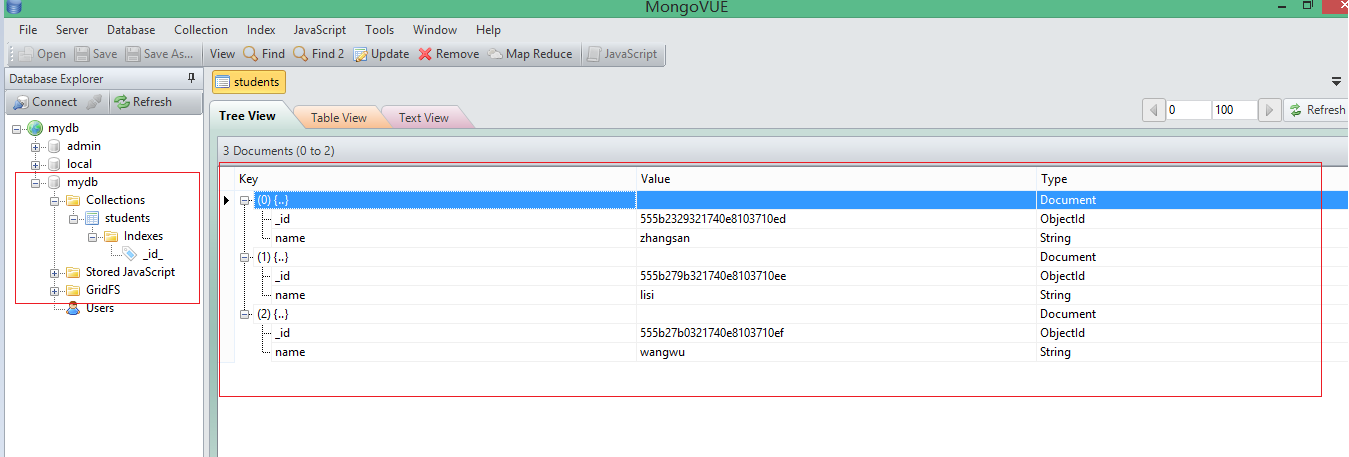
Task: Select the students document tab
Action: pyautogui.click(x=248, y=82)
